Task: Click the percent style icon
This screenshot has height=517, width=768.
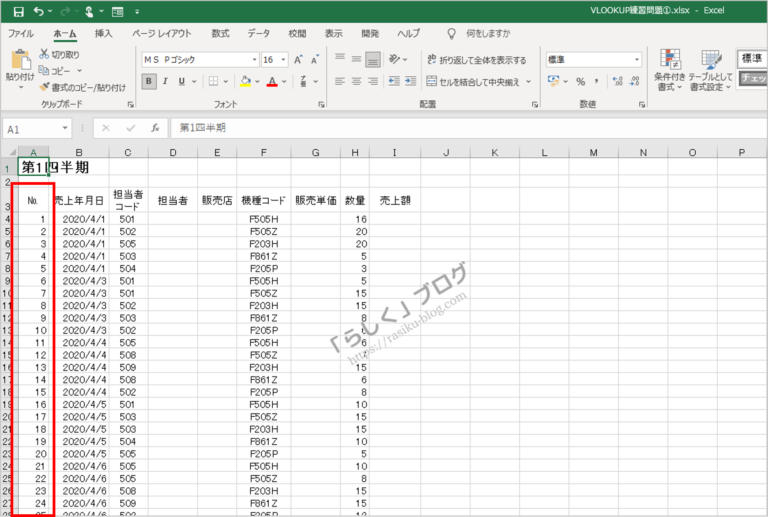Action: [580, 81]
